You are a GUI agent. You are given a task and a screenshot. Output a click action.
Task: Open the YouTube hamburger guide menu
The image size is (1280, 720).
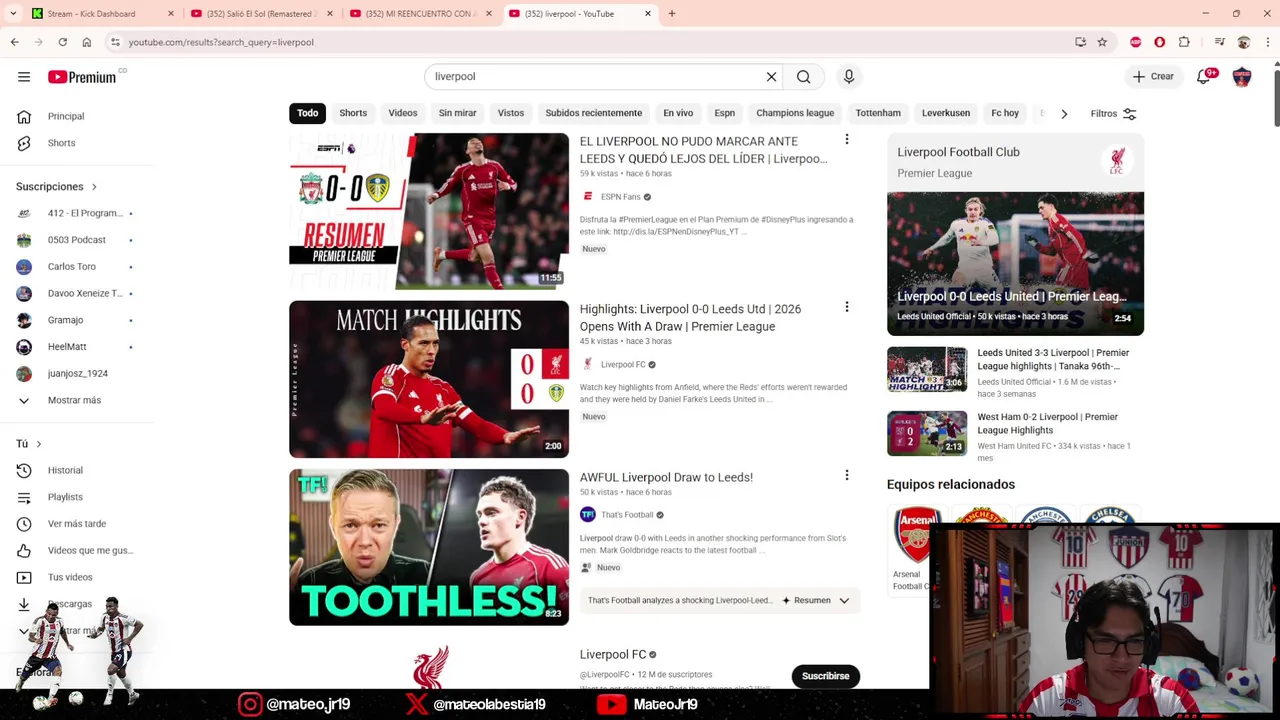pos(24,77)
